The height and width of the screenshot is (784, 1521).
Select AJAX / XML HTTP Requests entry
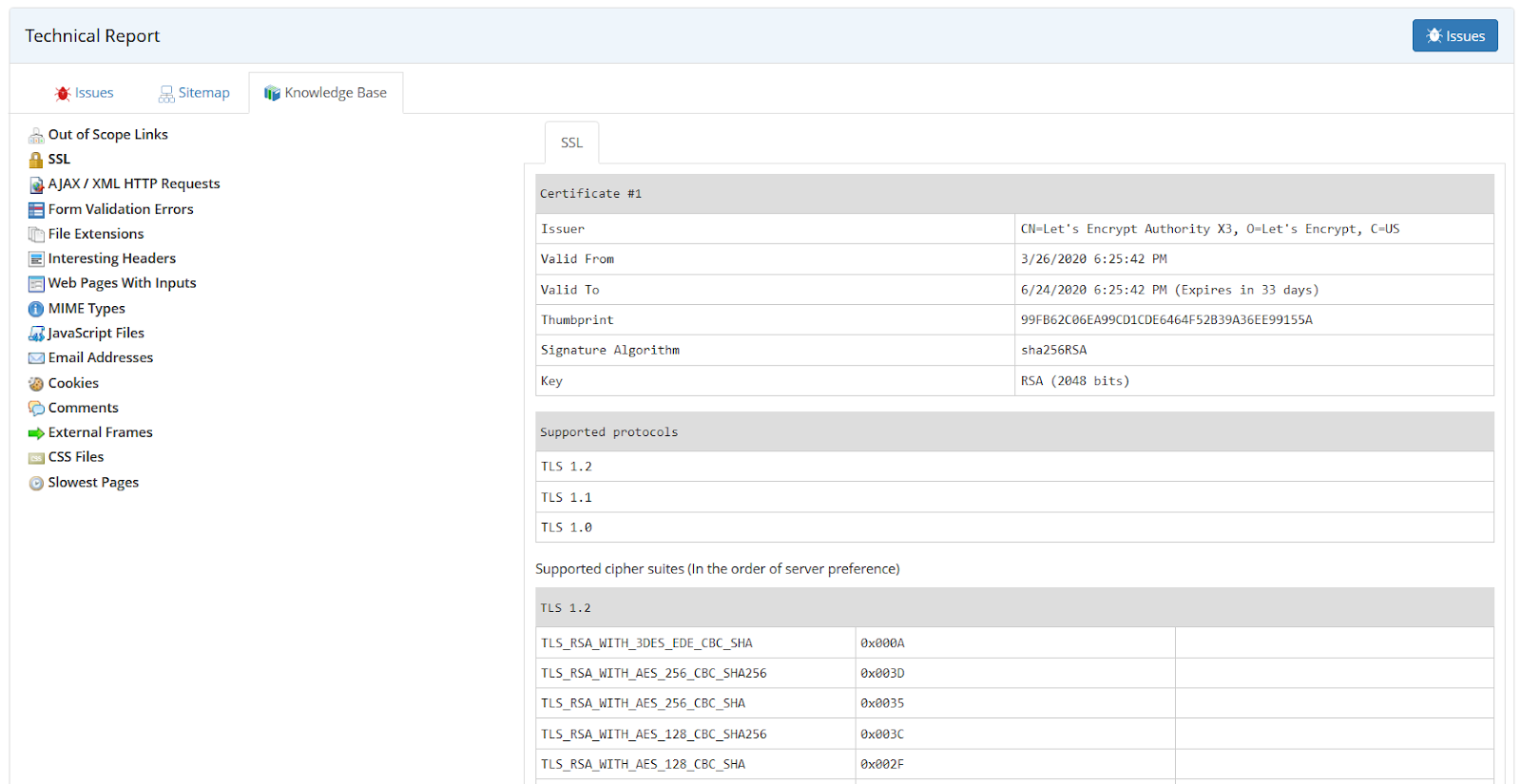[134, 184]
